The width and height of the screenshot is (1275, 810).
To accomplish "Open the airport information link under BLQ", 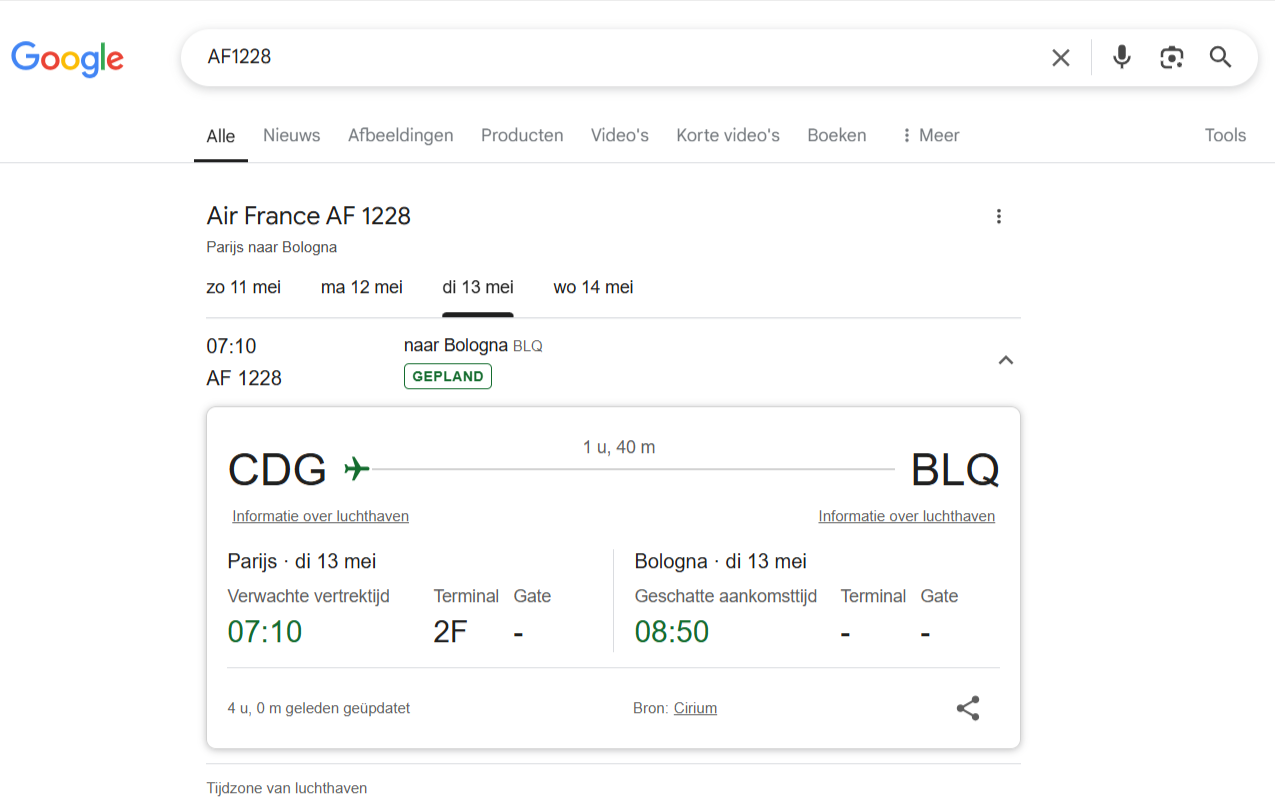I will click(907, 516).
